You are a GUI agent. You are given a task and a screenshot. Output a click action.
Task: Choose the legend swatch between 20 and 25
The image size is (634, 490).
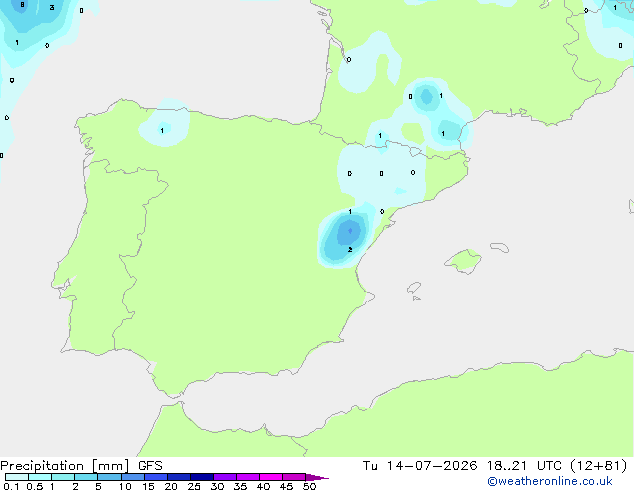click(179, 477)
